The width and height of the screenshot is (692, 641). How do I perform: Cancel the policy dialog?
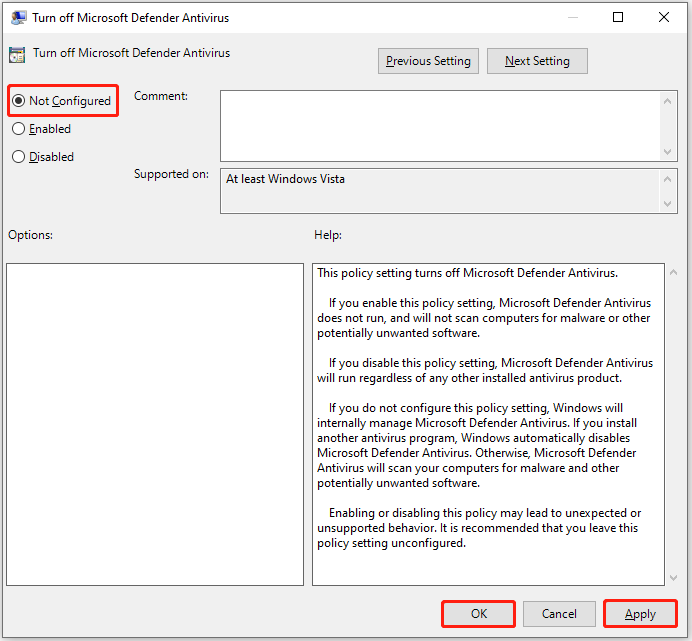[x=559, y=614]
